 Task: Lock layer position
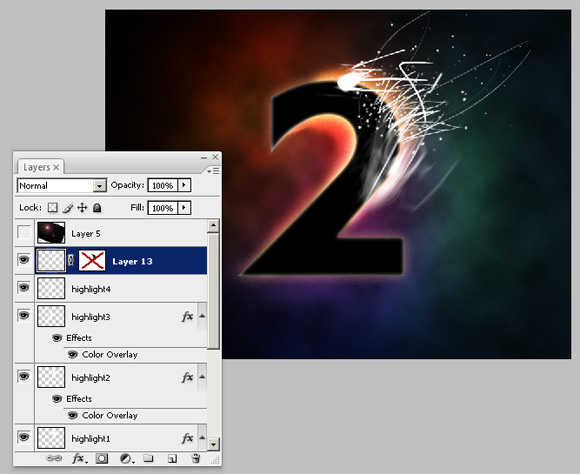(x=82, y=208)
